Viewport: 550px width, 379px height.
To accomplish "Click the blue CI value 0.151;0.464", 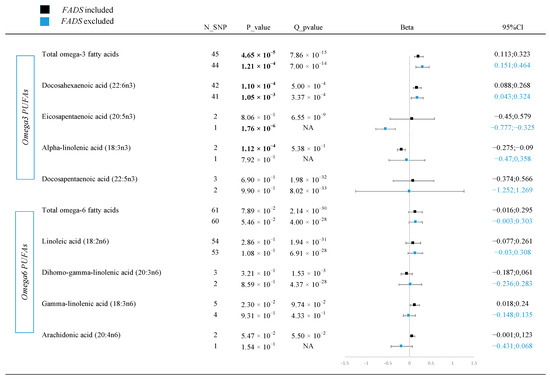I will tap(512, 65).
